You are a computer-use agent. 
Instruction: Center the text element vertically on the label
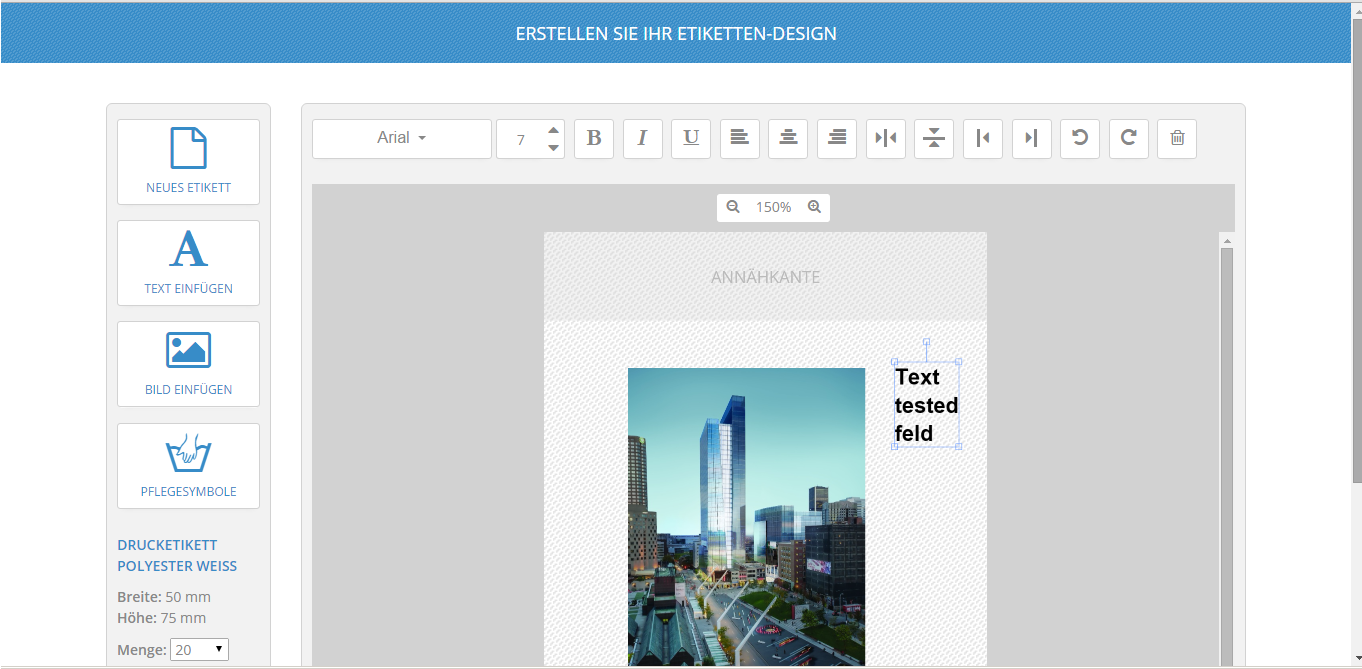[x=933, y=138]
